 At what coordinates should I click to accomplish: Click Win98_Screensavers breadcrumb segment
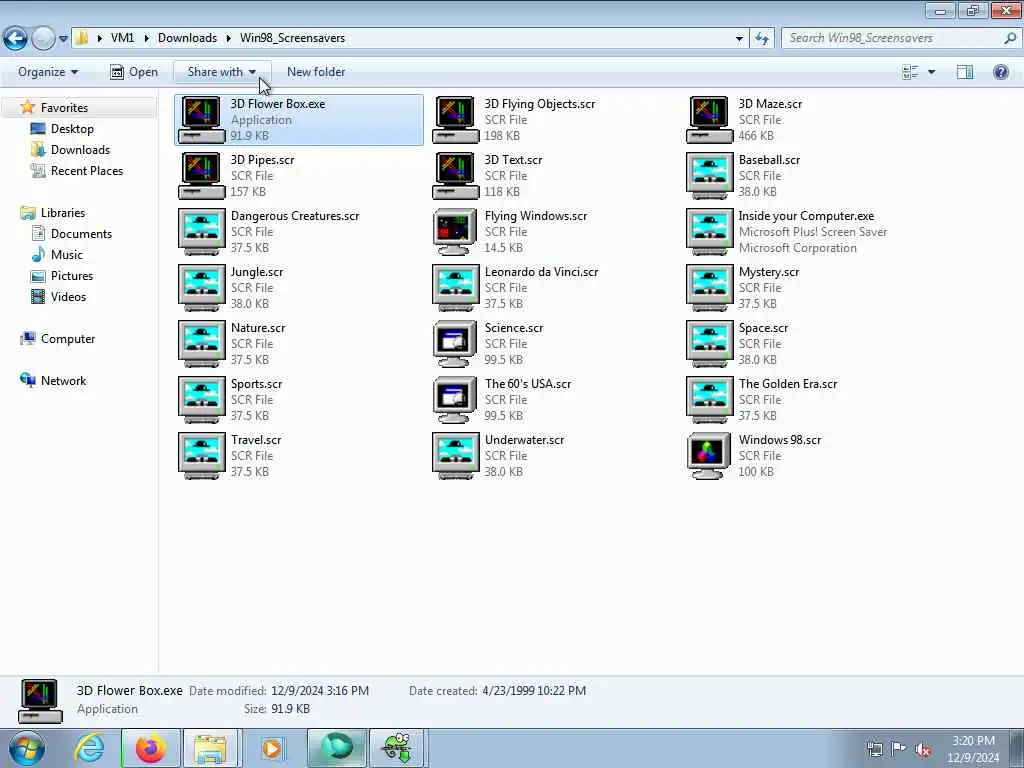tap(293, 38)
